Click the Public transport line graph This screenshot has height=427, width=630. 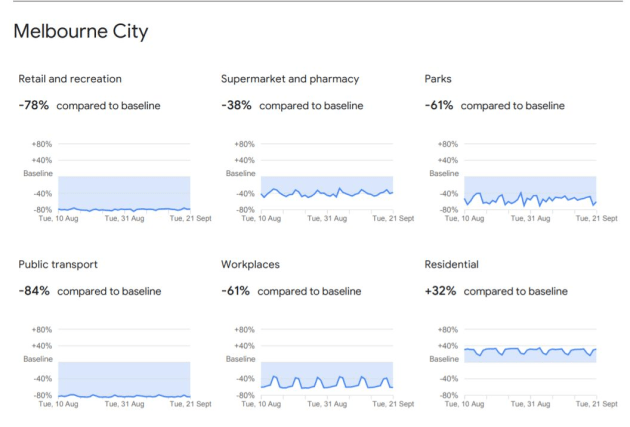123,395
